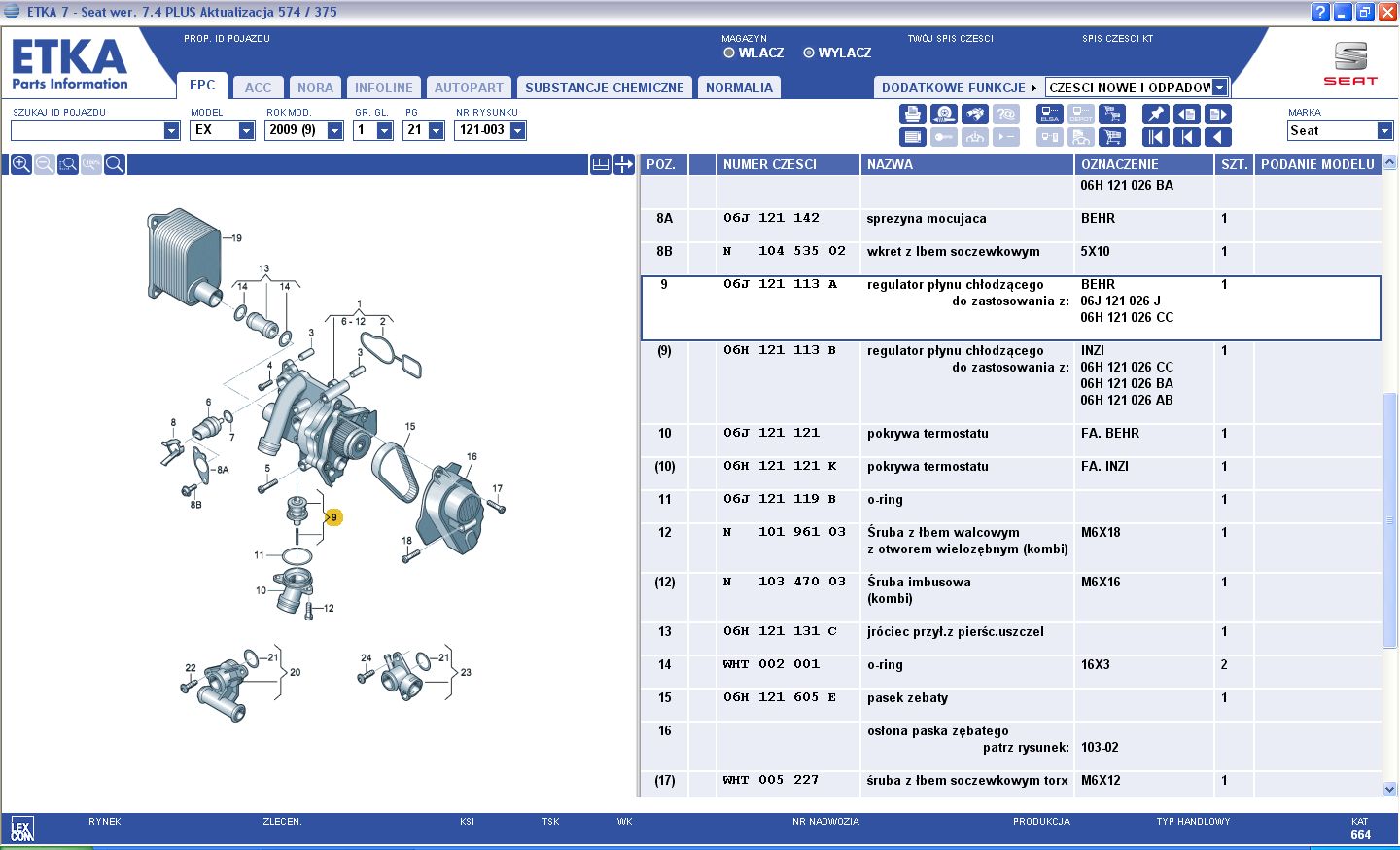
Task: Select the WYLACZ magazyn radio button
Action: pyautogui.click(x=809, y=53)
